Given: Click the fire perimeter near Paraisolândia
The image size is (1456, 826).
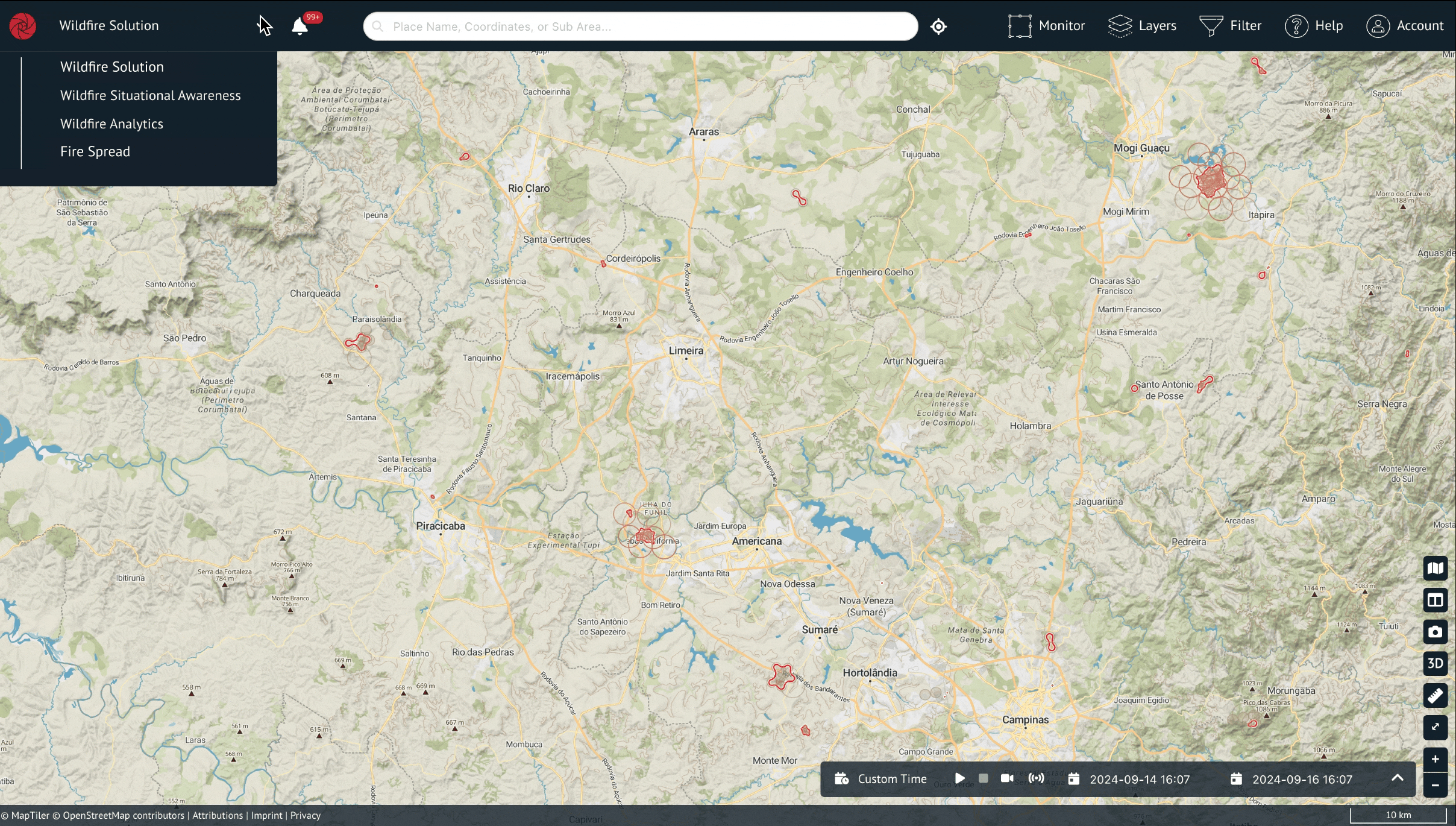Looking at the screenshot, I should coord(359,342).
